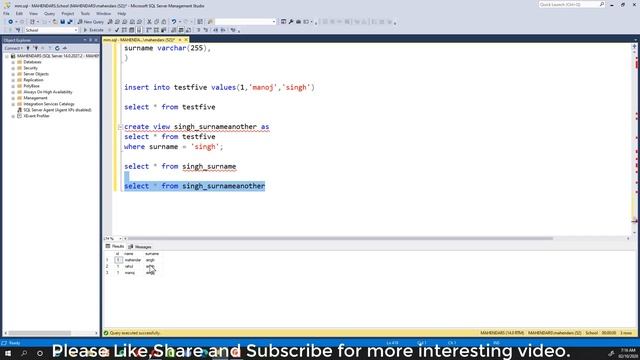Open the Window menu

(103, 13)
